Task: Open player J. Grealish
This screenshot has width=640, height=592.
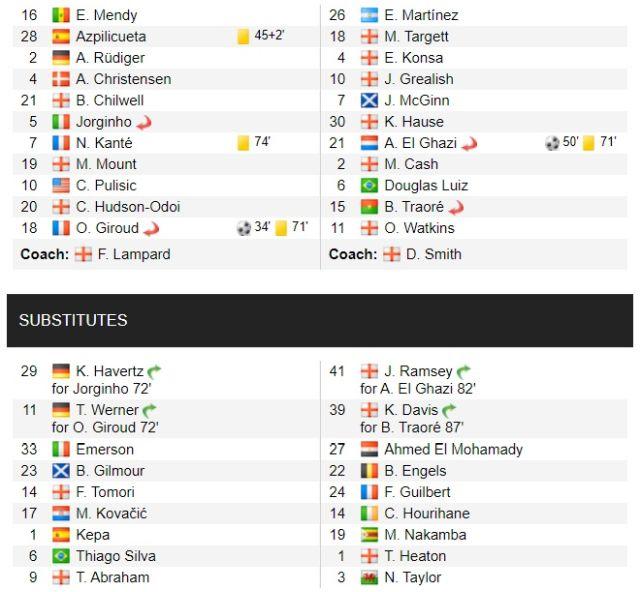Action: 419,79
